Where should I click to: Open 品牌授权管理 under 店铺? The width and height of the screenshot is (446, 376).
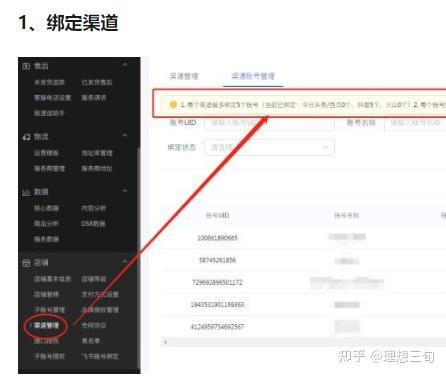pyautogui.click(x=100, y=310)
